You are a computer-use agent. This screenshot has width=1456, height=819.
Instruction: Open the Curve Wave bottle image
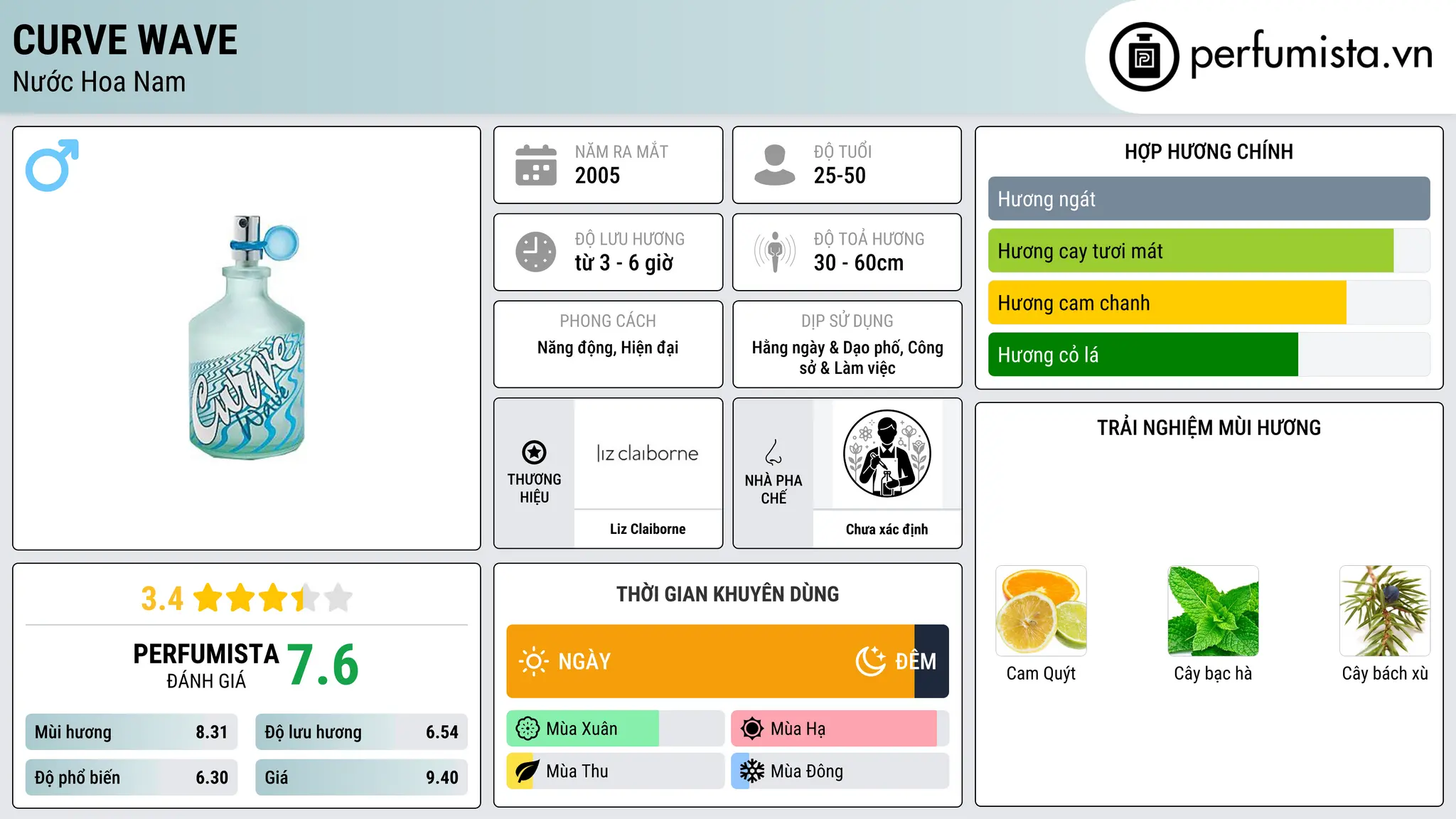pyautogui.click(x=246, y=337)
